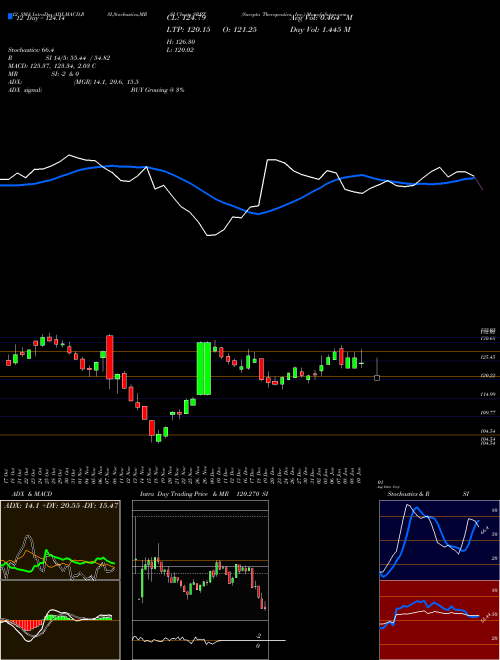Click the 'CL: 124.79' close value
The height and width of the screenshot is (660, 500).
pyautogui.click(x=186, y=18)
